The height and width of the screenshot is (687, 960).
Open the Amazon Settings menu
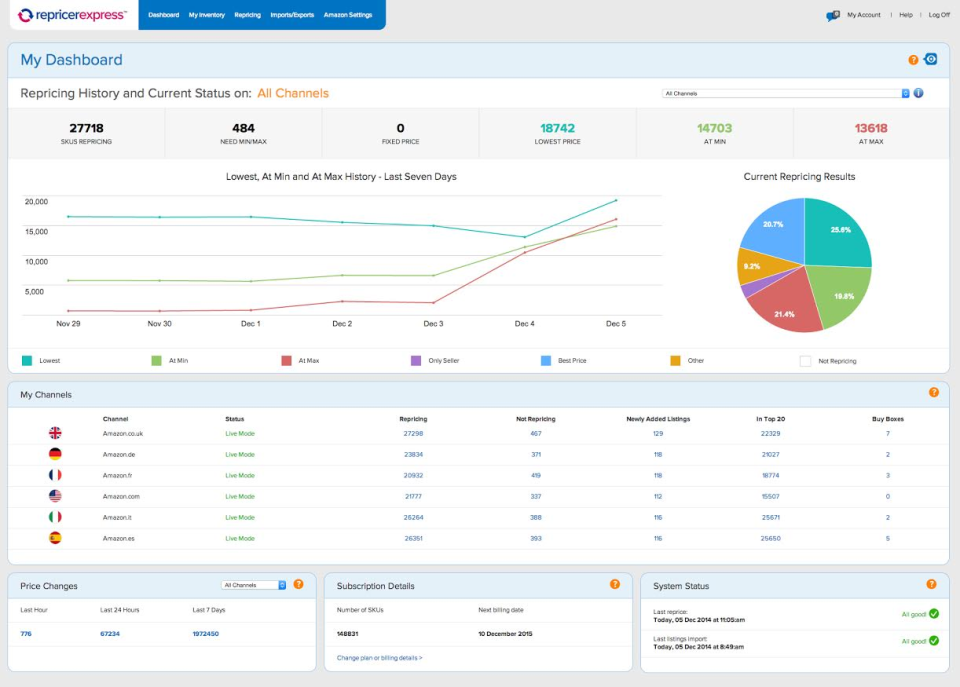pos(347,15)
